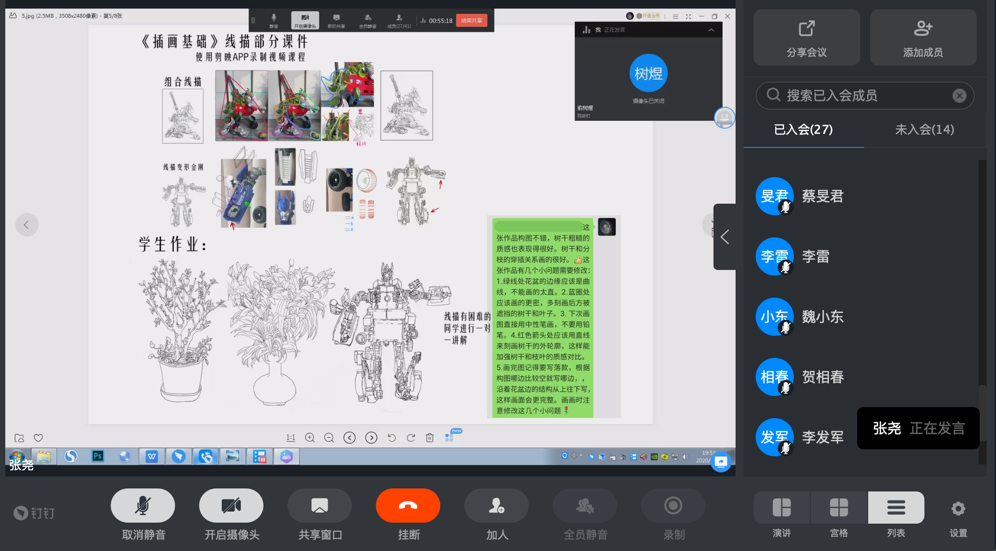Image resolution: width=996 pixels, height=551 pixels.
Task: Enter fullscreen icon in viewer title bar
Action: point(688,16)
